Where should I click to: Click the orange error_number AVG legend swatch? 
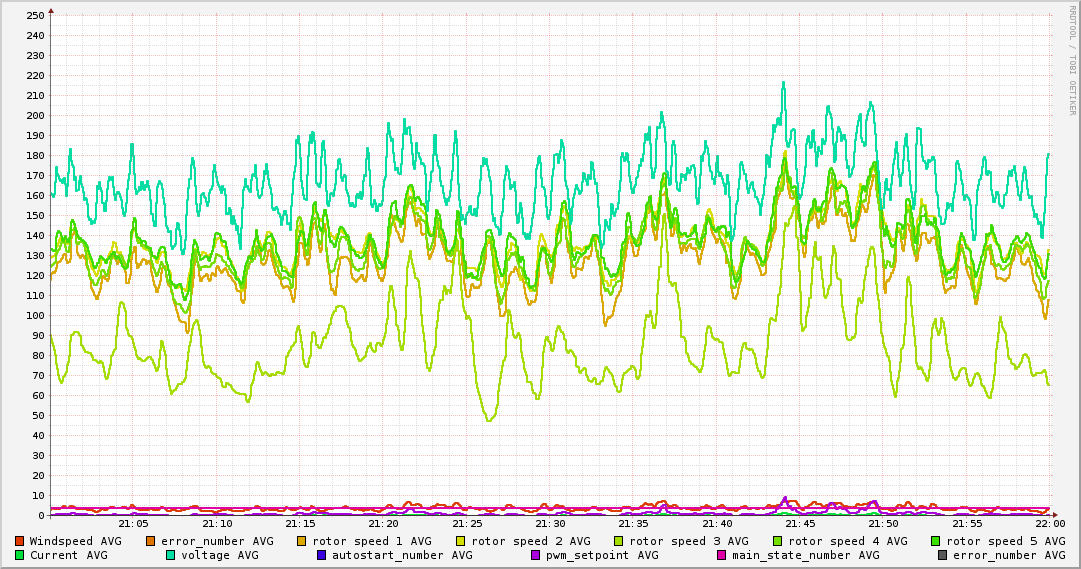click(x=150, y=541)
